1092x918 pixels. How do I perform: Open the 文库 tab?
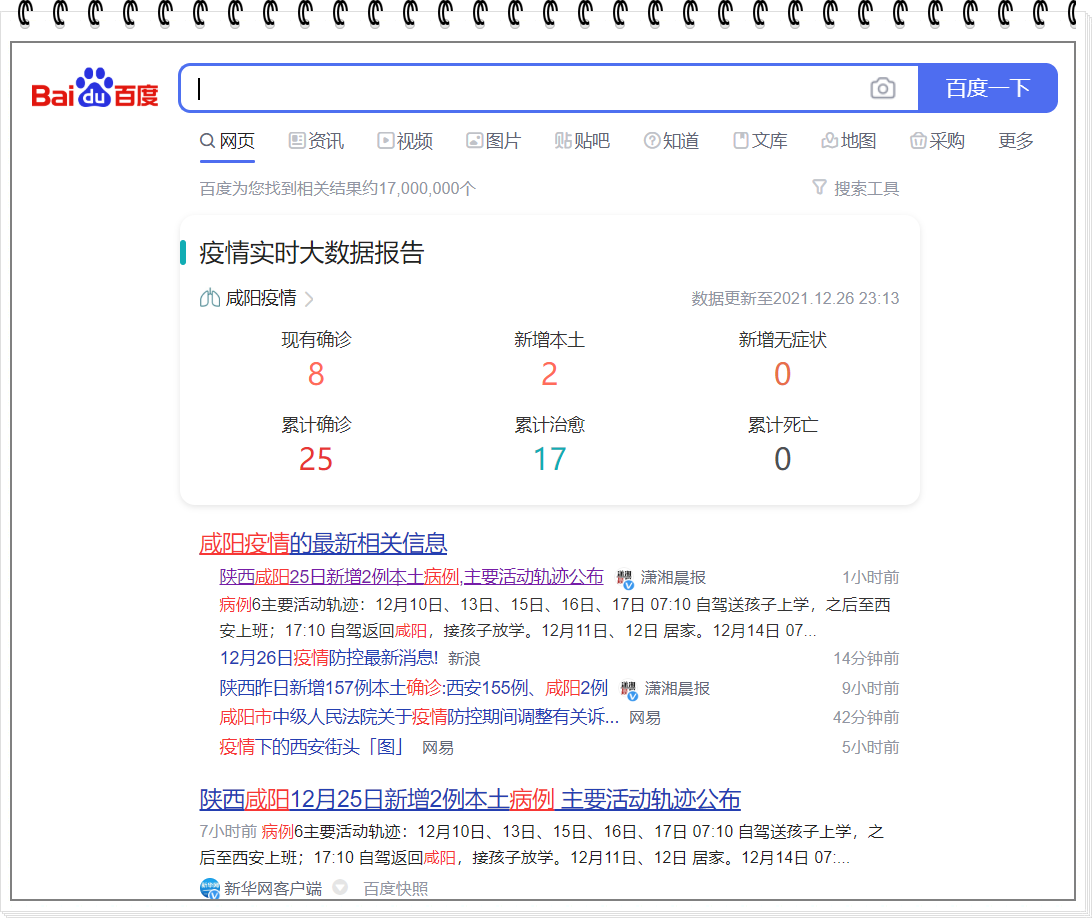click(760, 141)
